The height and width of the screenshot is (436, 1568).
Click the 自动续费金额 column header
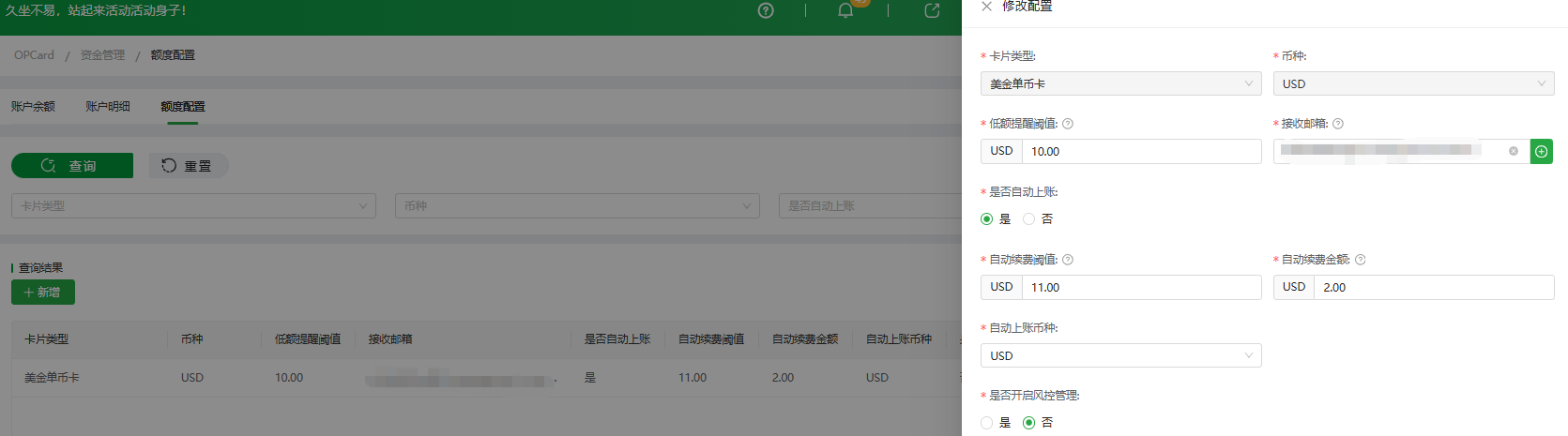pos(805,339)
